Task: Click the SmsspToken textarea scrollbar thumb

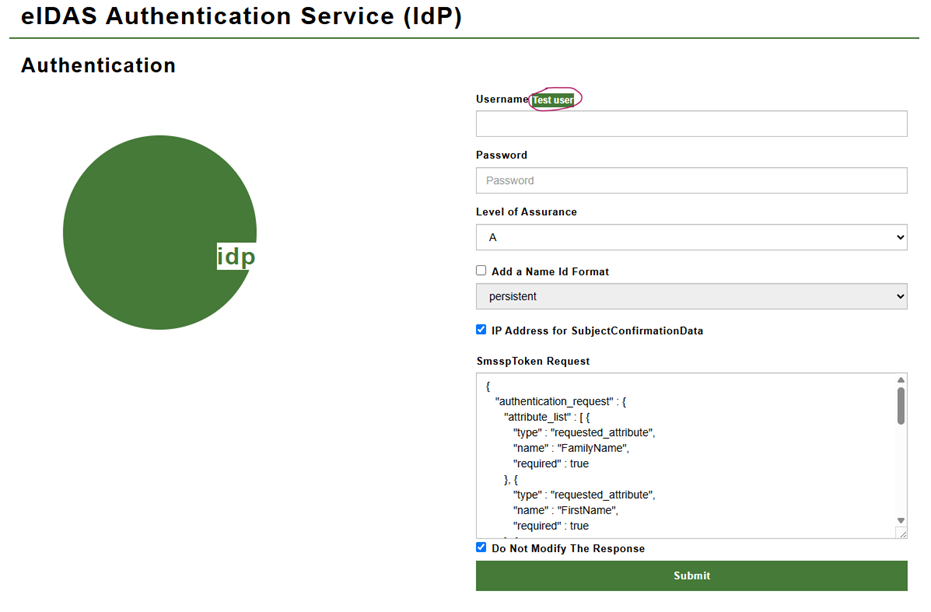Action: (x=901, y=406)
